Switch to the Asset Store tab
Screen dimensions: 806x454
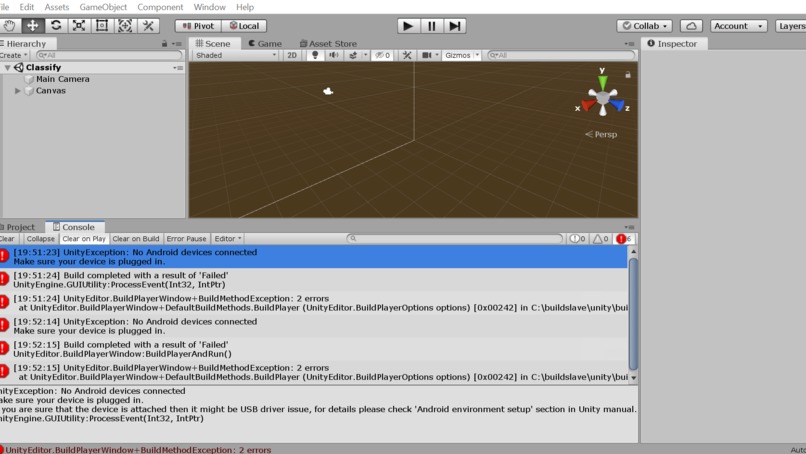point(328,44)
